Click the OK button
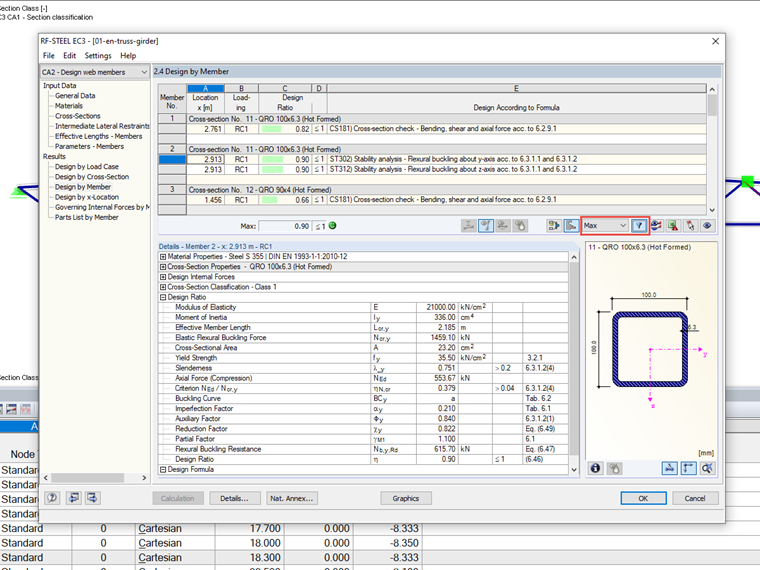The height and width of the screenshot is (570, 760). (x=643, y=498)
